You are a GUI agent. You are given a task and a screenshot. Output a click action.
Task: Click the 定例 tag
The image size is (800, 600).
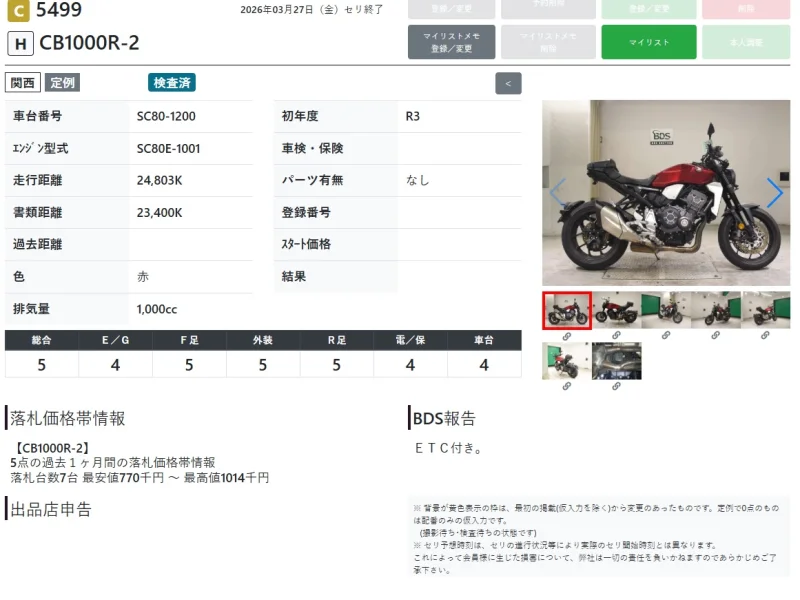coord(62,83)
